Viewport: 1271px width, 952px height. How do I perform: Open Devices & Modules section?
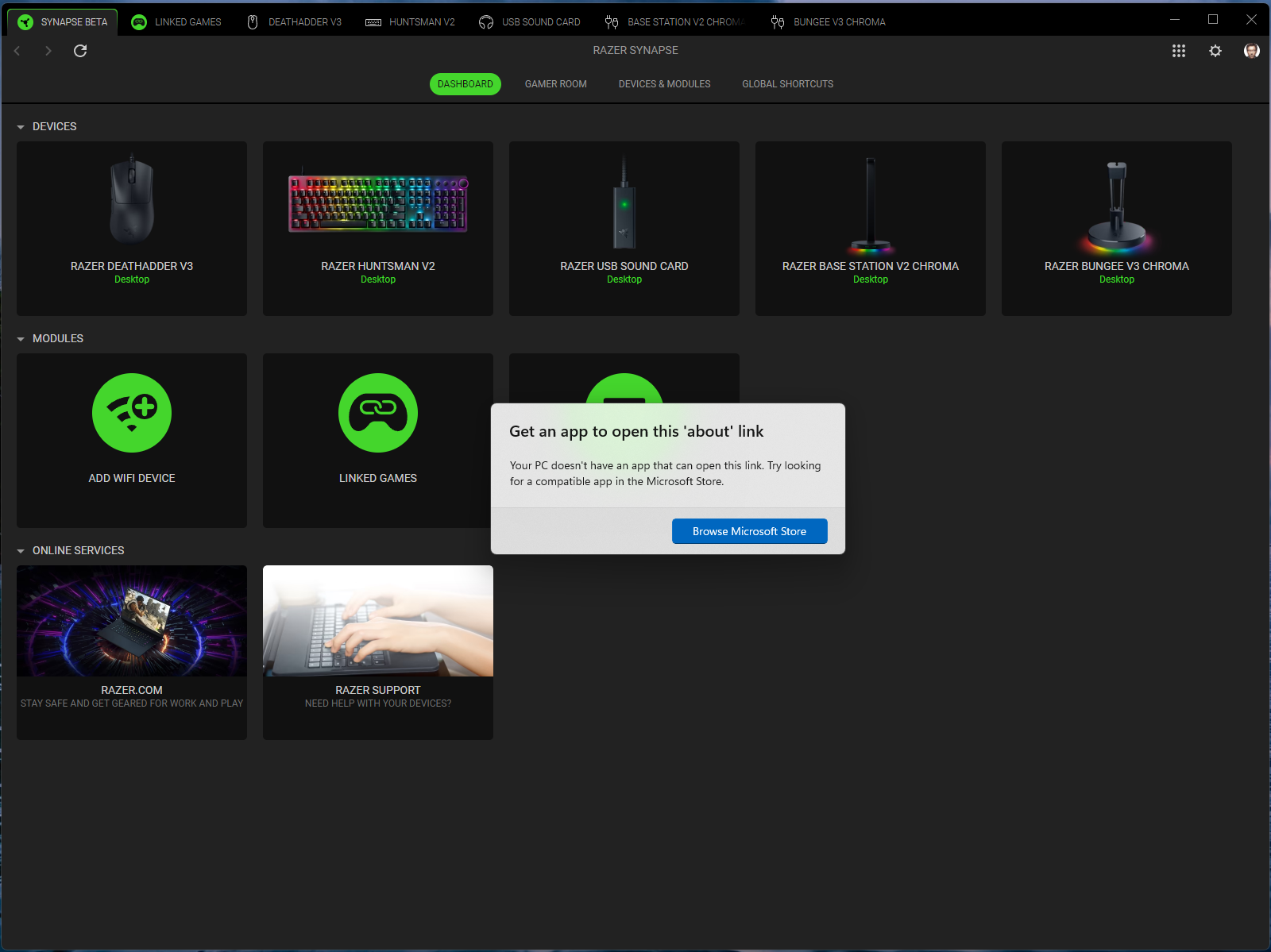[x=665, y=84]
